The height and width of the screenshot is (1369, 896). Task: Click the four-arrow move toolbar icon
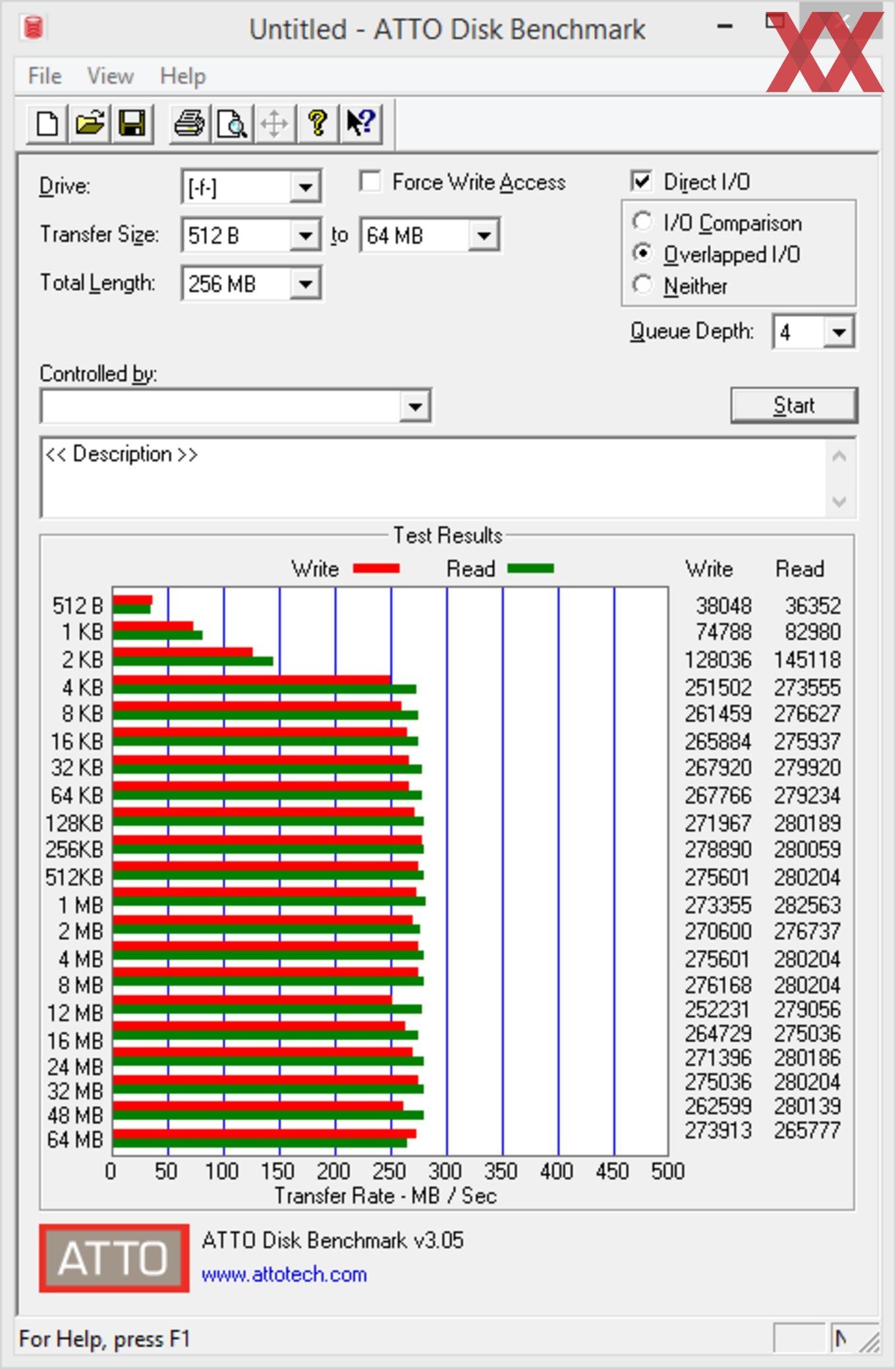274,123
